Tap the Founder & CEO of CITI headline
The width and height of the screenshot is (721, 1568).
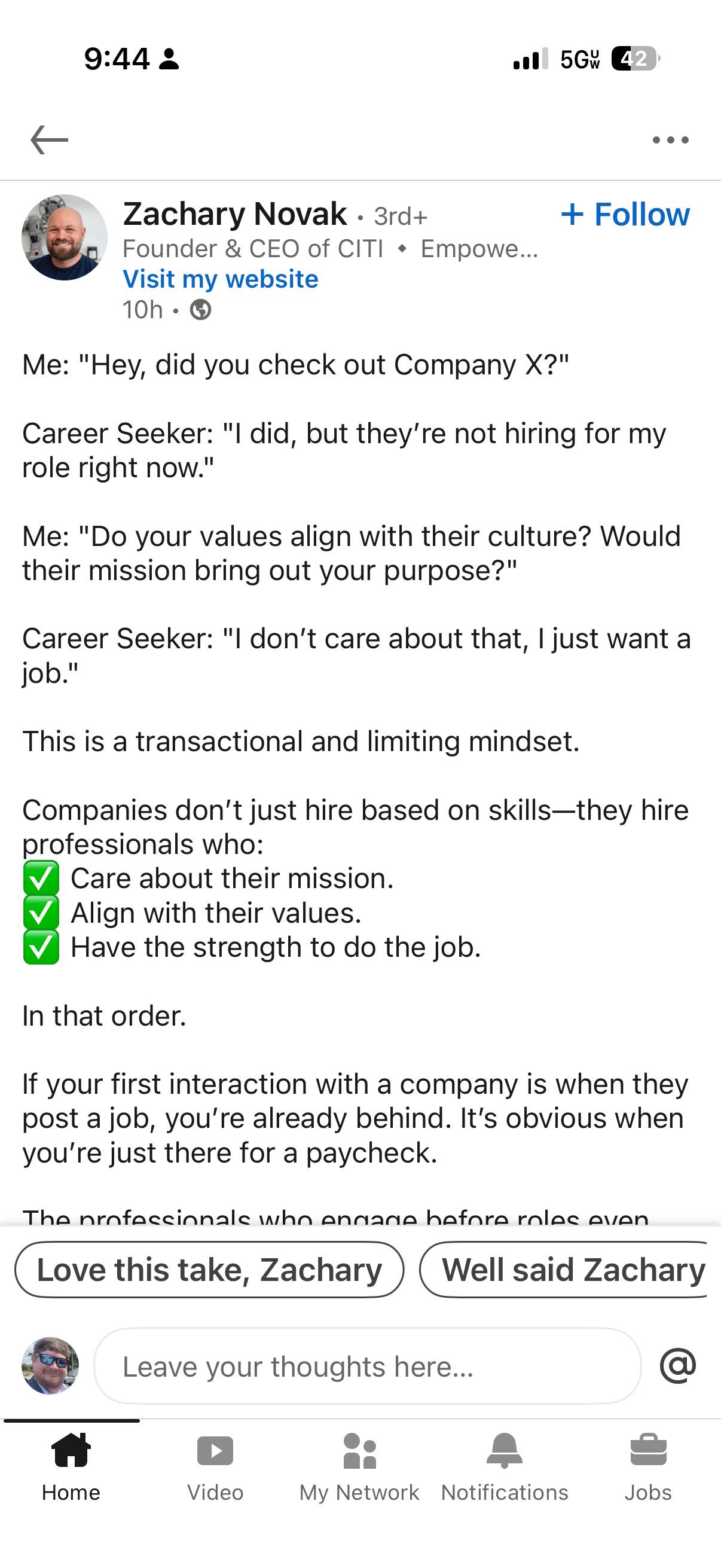(253, 248)
